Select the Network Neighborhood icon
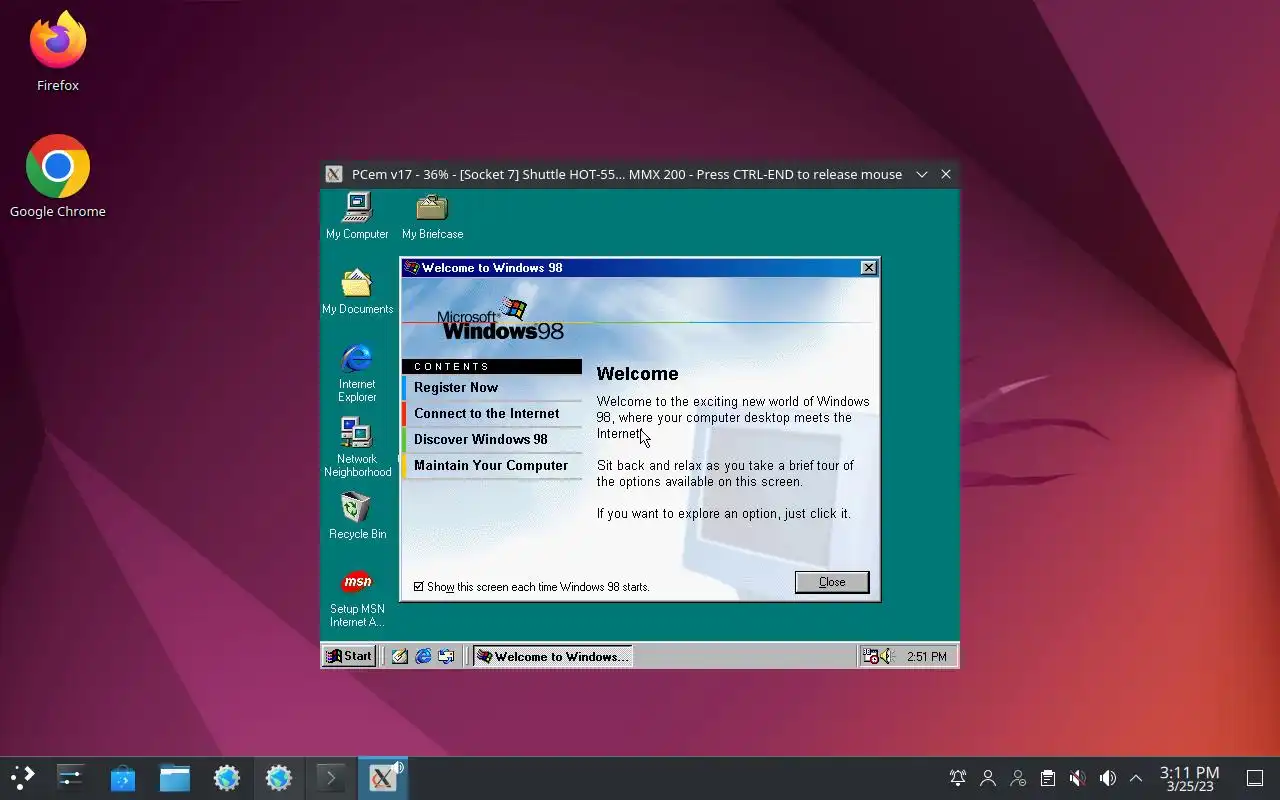 [357, 447]
